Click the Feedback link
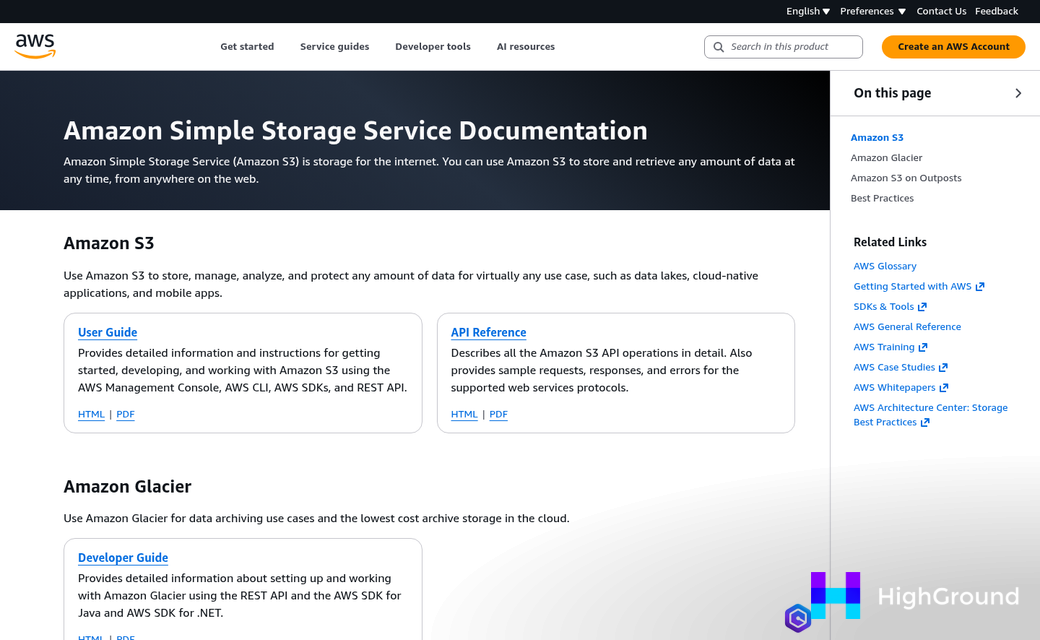1040x640 pixels. (x=996, y=11)
